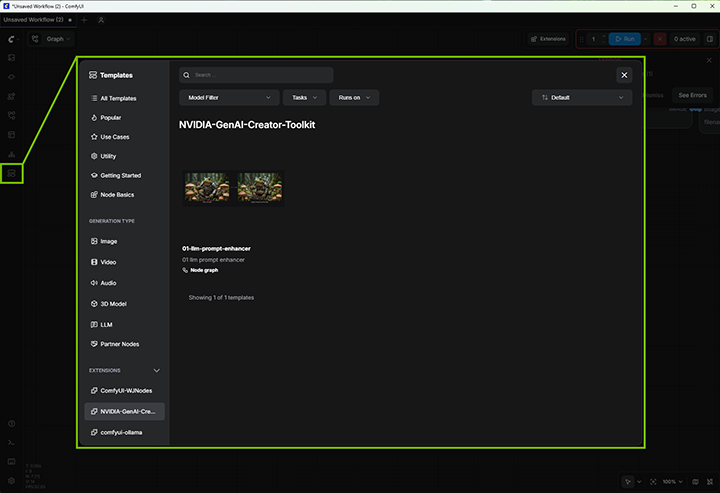The width and height of the screenshot is (720, 493).
Task: Select comfyui-ollama extension
Action: click(124, 432)
